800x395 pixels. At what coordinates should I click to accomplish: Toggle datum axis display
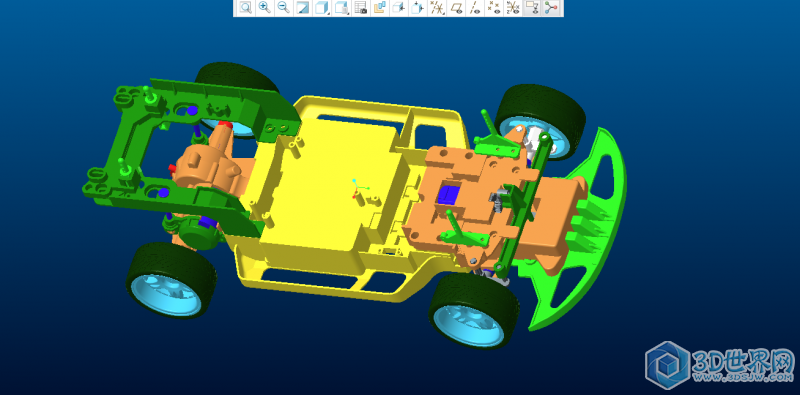click(475, 8)
